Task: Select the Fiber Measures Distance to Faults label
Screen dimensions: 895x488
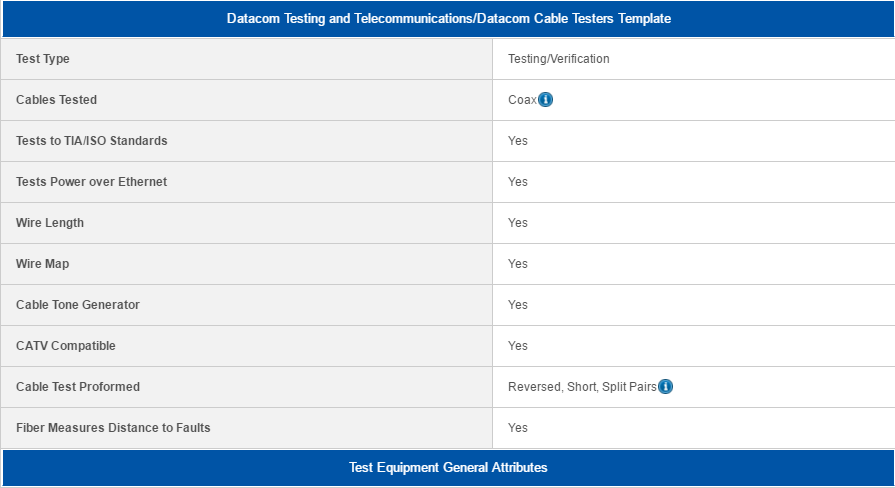Action: pyautogui.click(x=113, y=428)
